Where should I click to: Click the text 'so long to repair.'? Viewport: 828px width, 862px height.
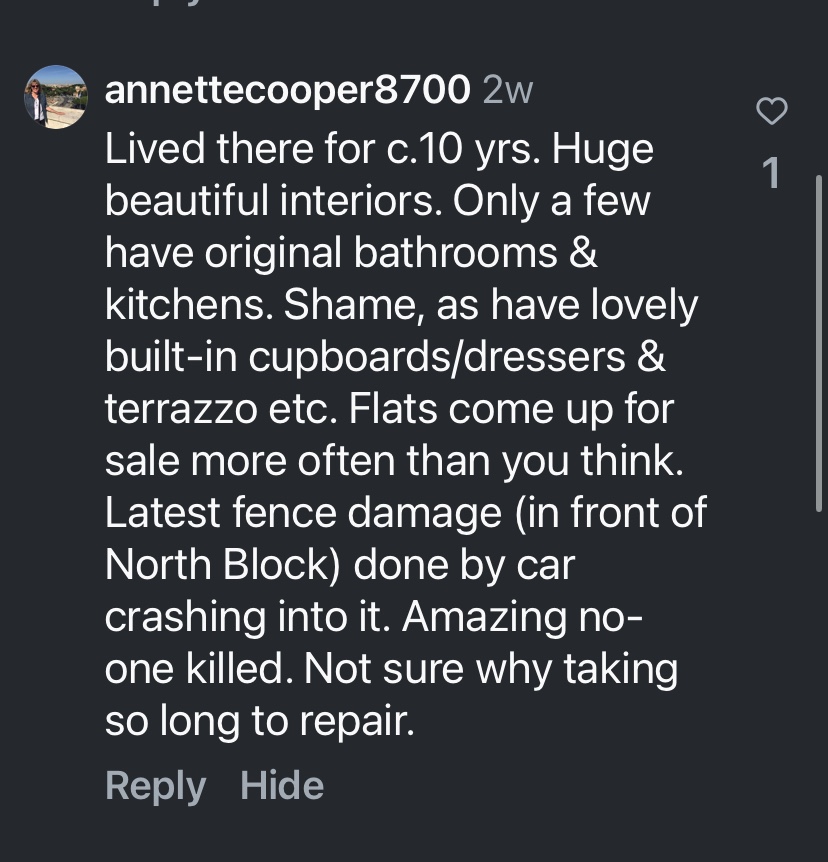(x=259, y=721)
